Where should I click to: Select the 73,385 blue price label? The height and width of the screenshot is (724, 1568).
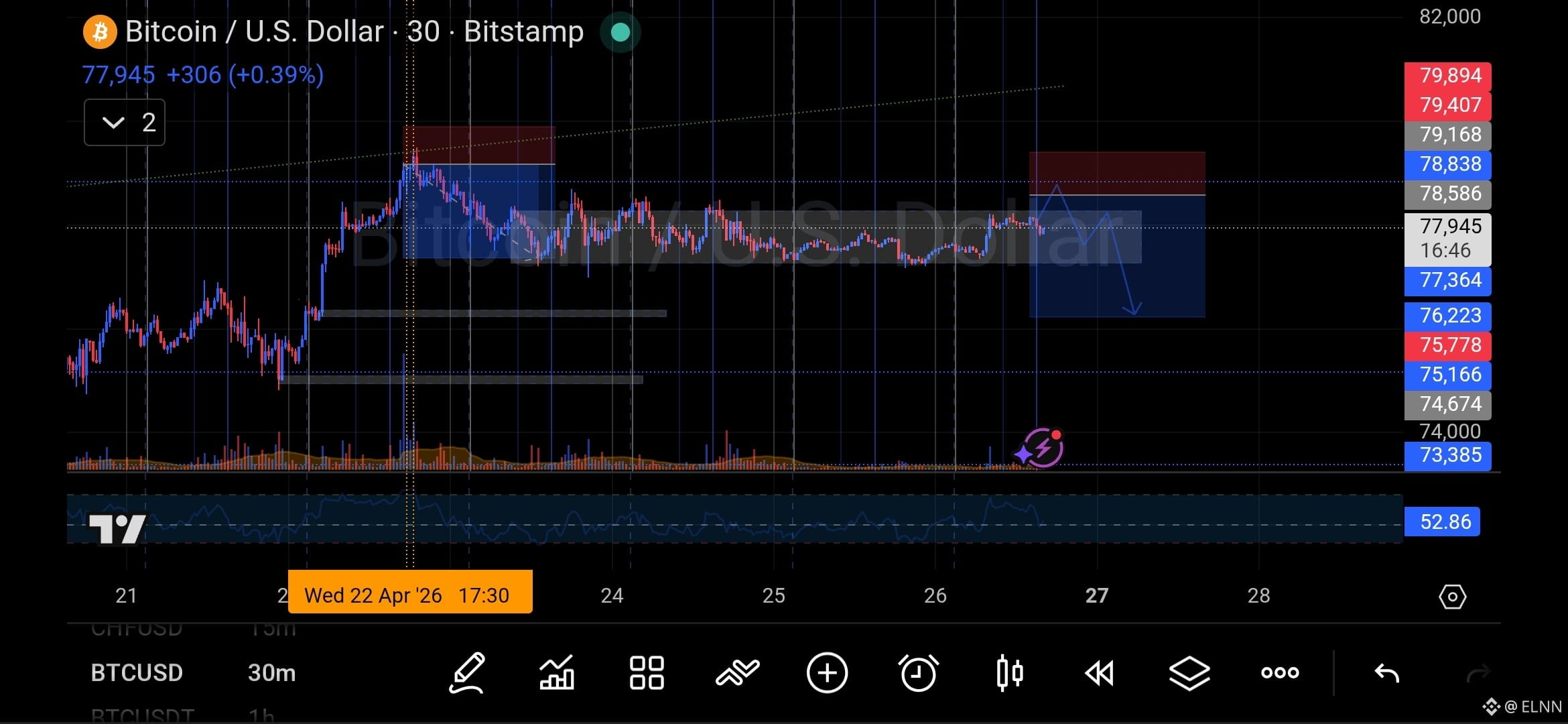pos(1448,456)
